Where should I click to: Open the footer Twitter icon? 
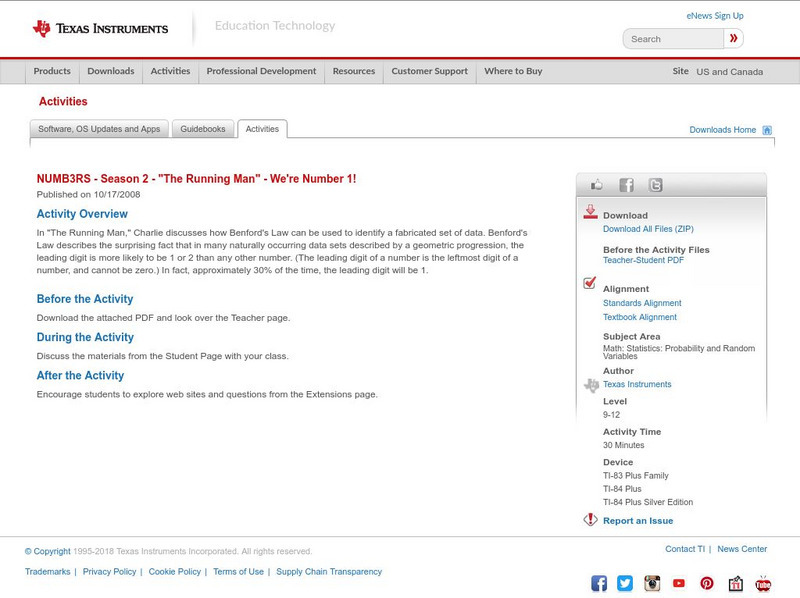tap(625, 583)
